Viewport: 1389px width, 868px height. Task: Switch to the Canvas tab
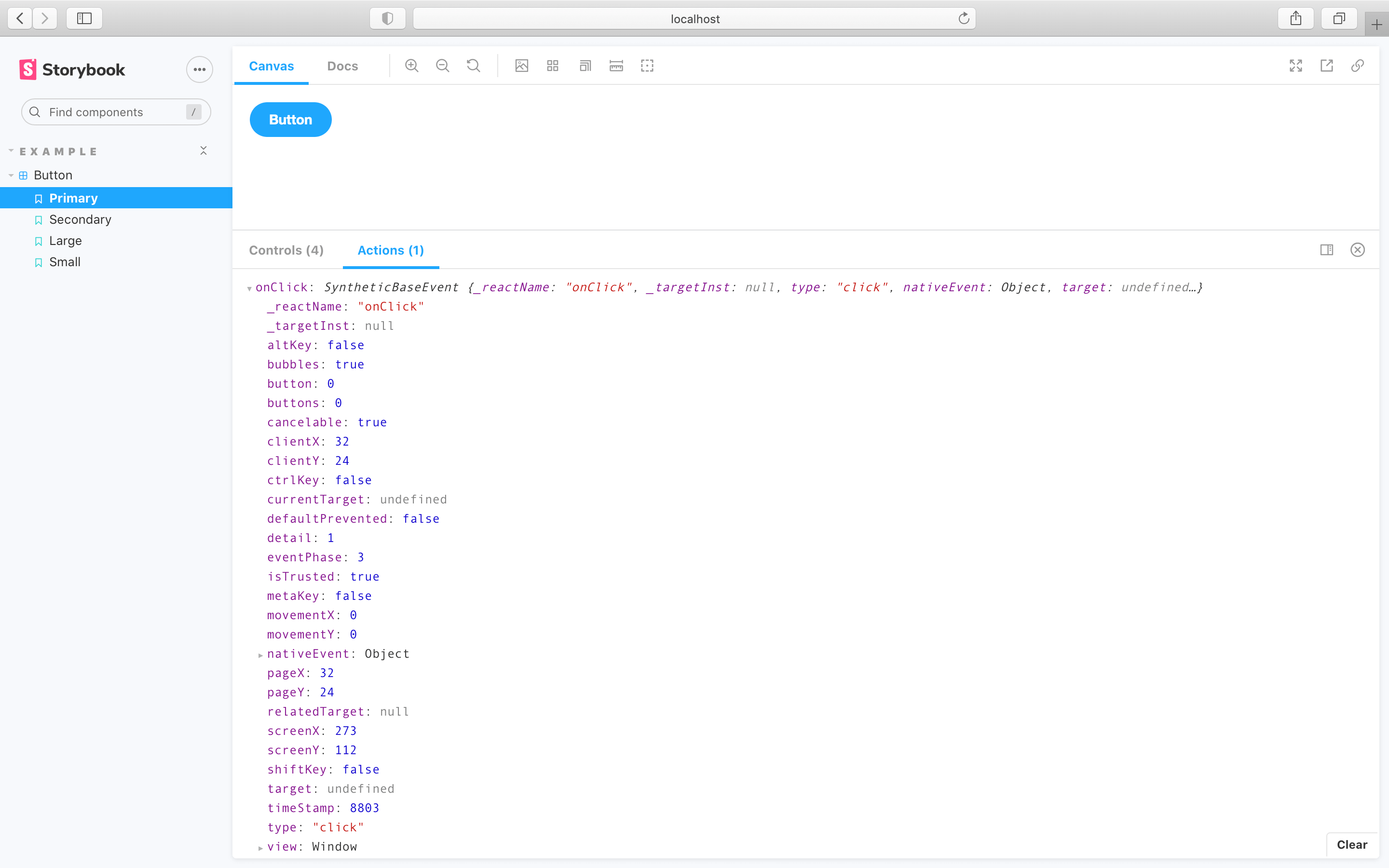(271, 66)
